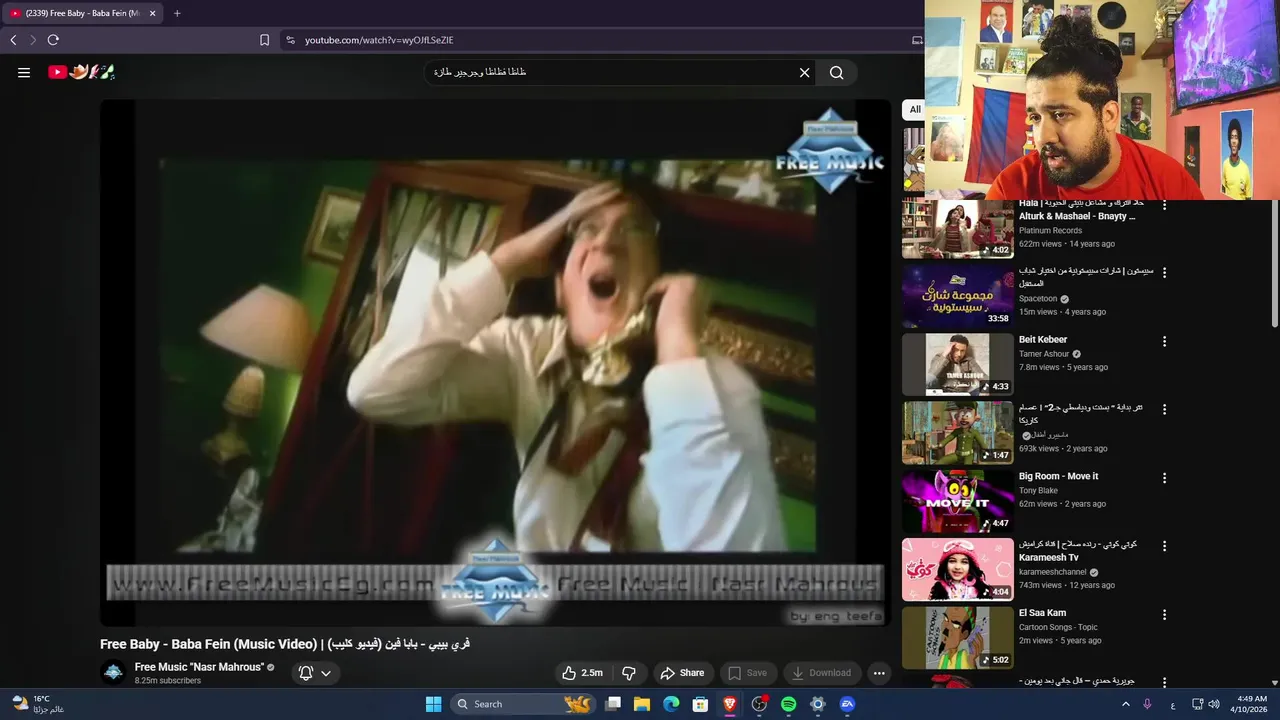Click Tony Blake channel name

tap(1038, 491)
